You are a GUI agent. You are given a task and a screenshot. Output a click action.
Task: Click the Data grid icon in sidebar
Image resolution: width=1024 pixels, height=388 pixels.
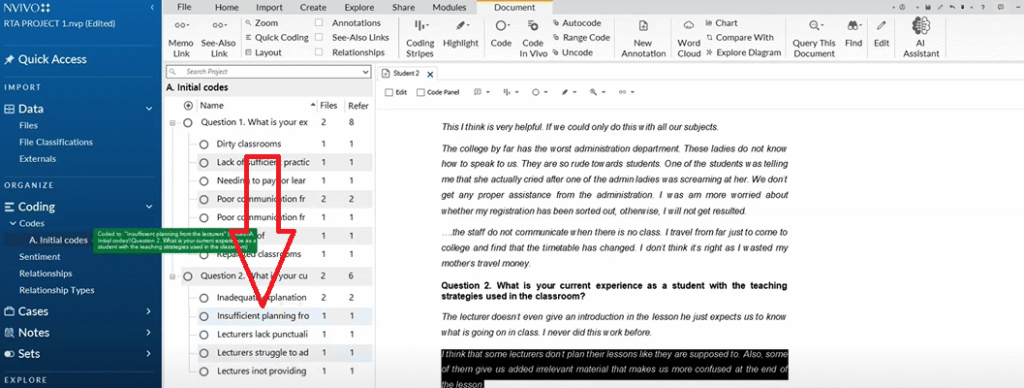pyautogui.click(x=10, y=109)
